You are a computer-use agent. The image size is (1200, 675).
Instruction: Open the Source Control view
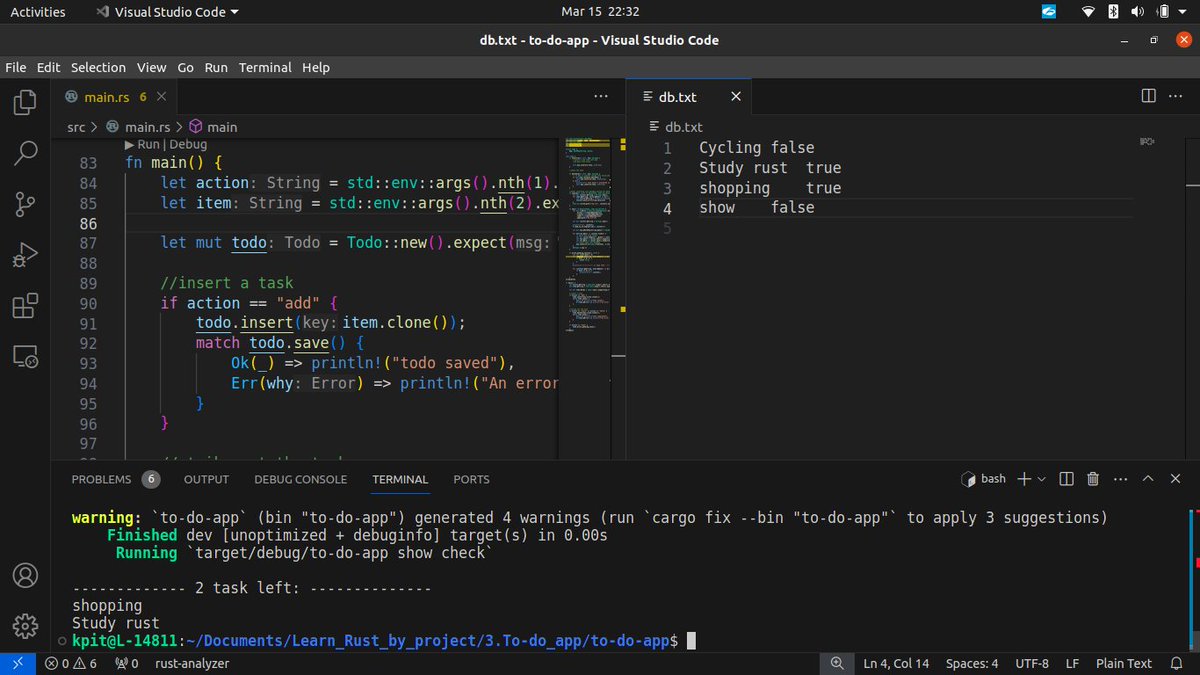pyautogui.click(x=25, y=205)
